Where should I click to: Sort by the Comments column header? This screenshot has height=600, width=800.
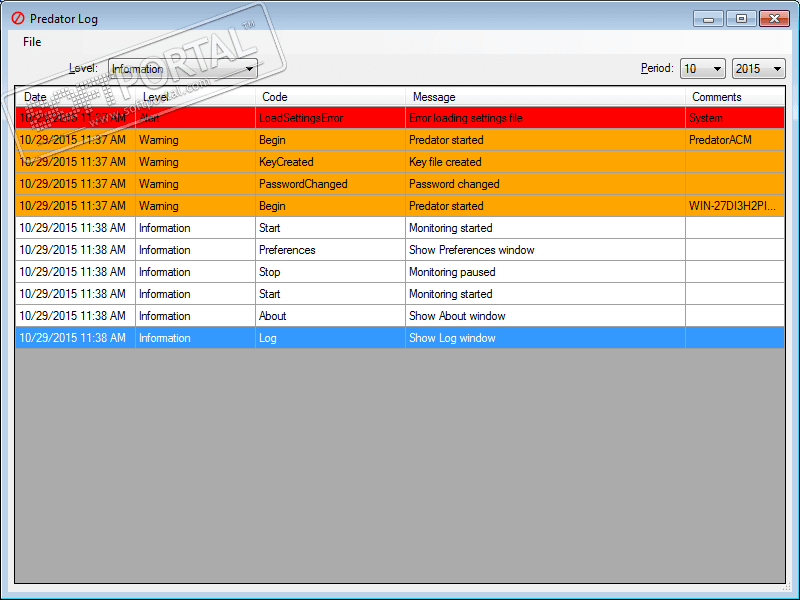(735, 96)
